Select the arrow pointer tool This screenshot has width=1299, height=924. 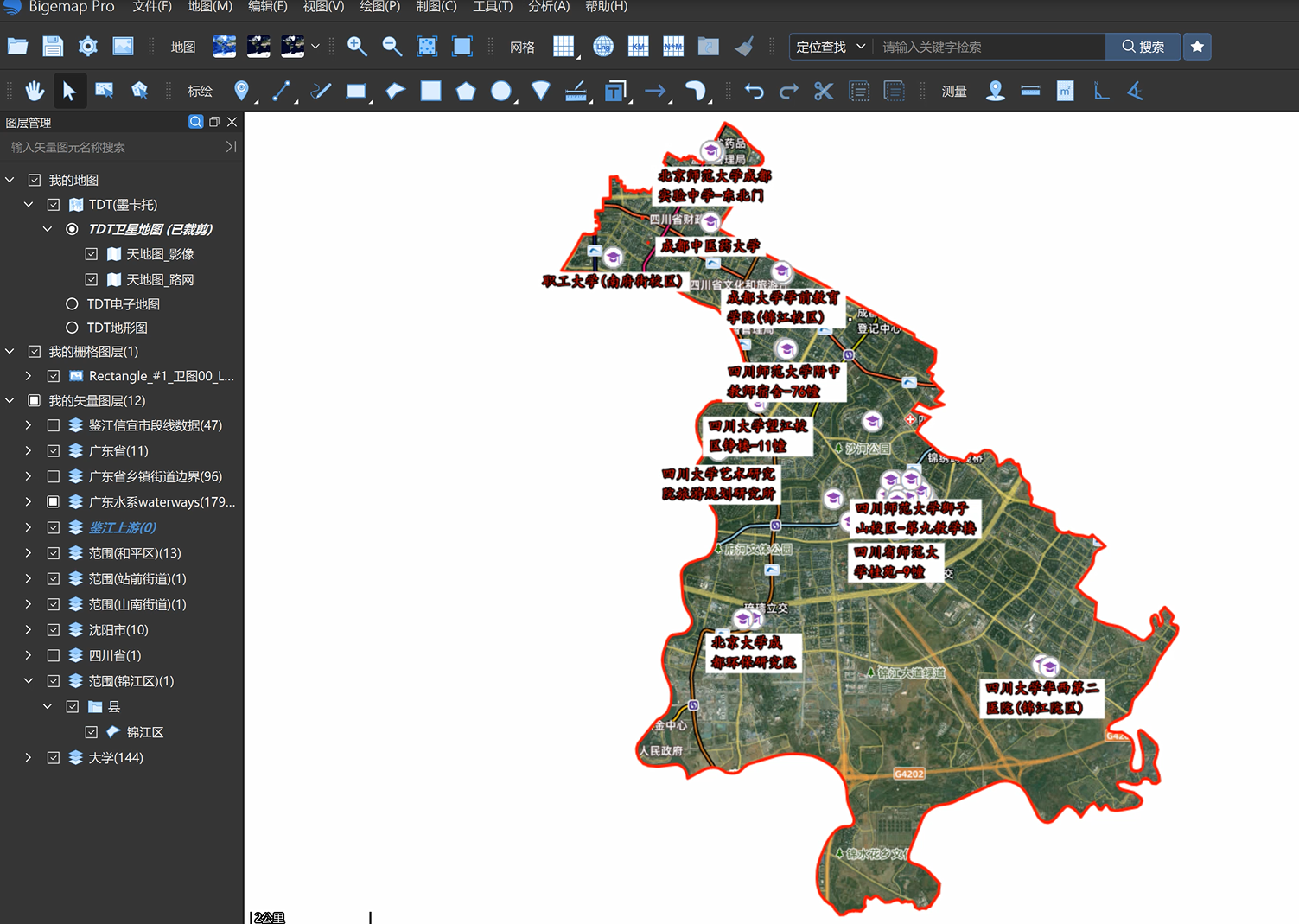click(x=69, y=91)
